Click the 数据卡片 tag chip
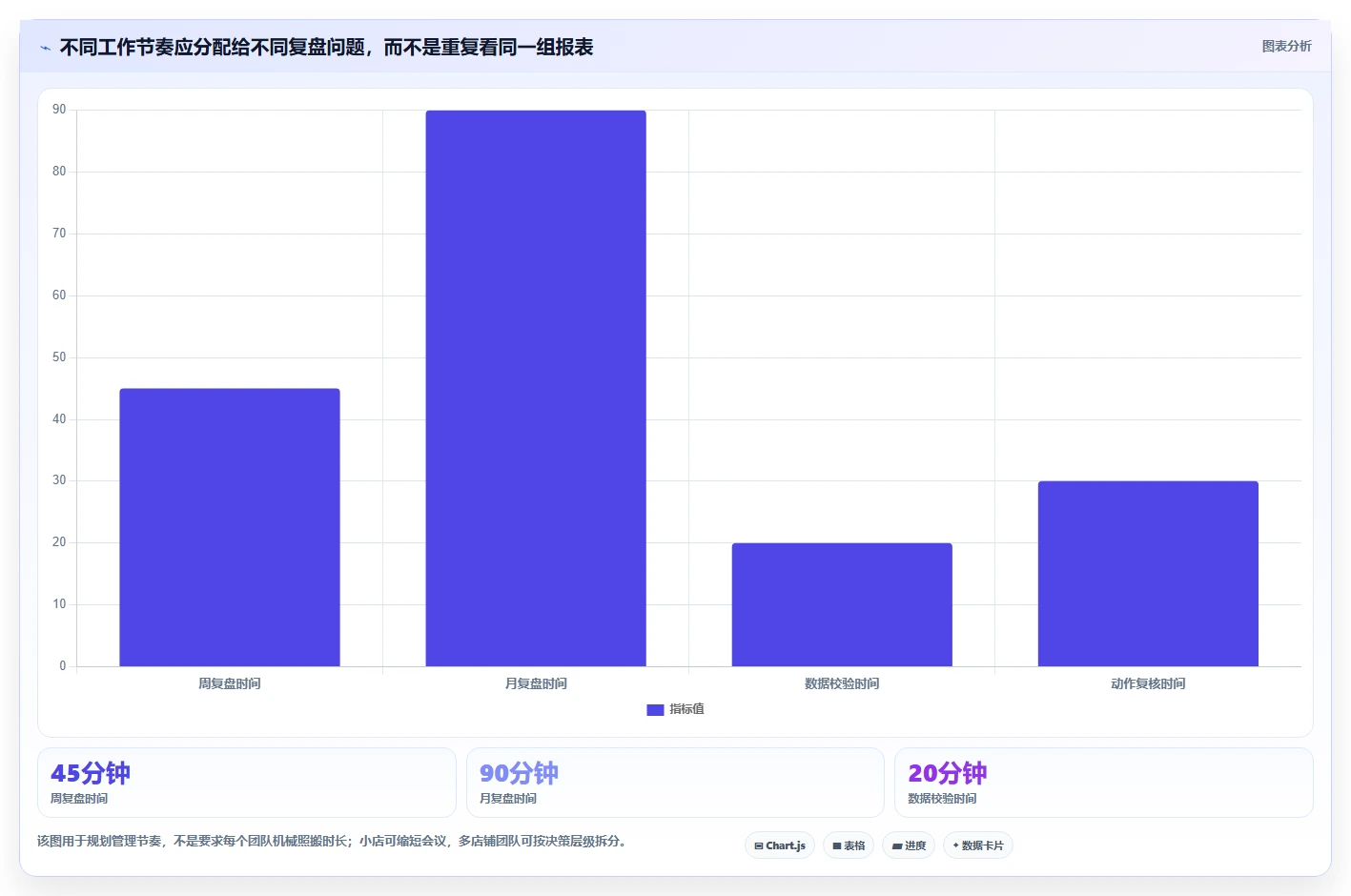 (978, 845)
